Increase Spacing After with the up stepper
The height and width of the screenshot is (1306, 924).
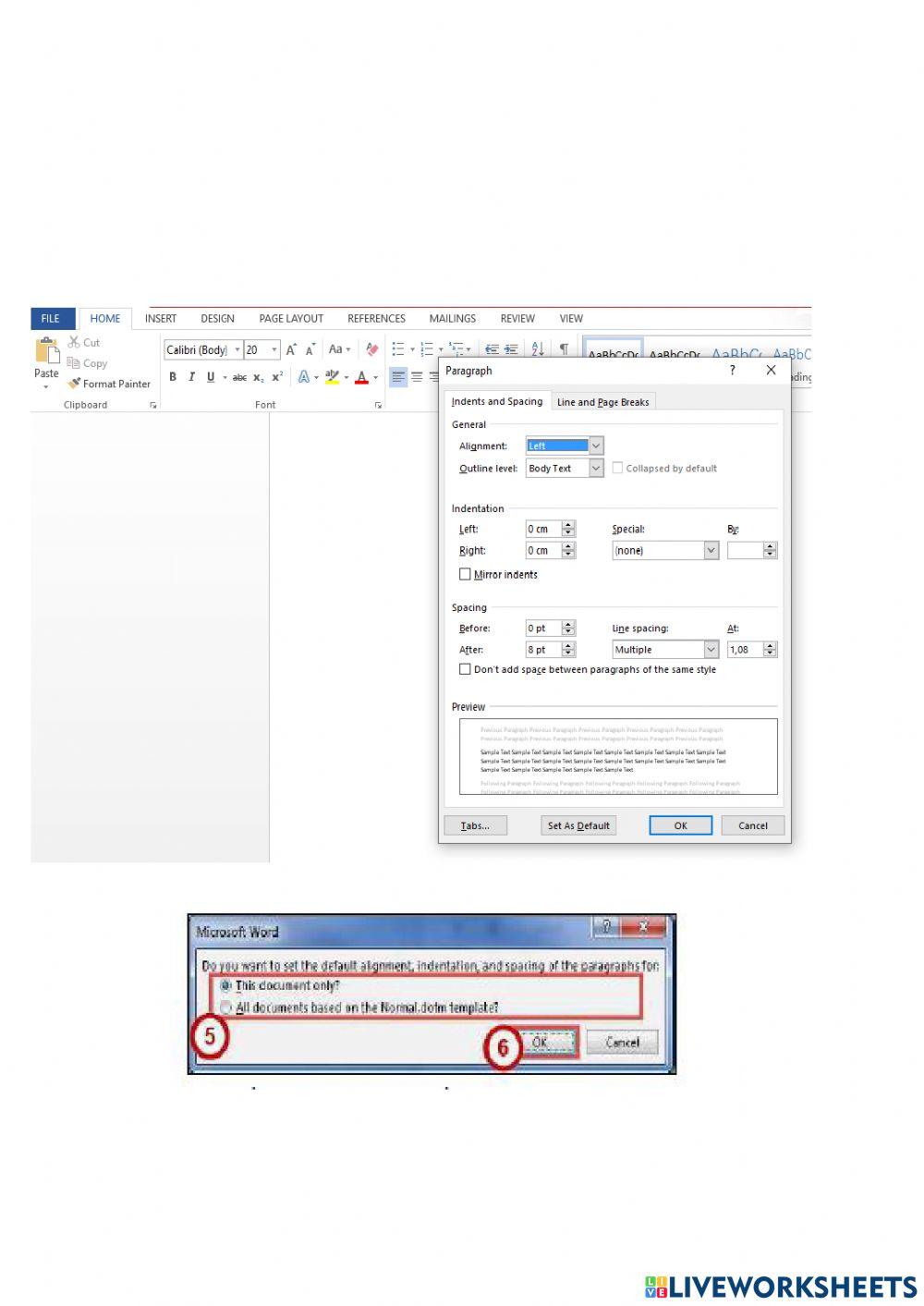(566, 646)
